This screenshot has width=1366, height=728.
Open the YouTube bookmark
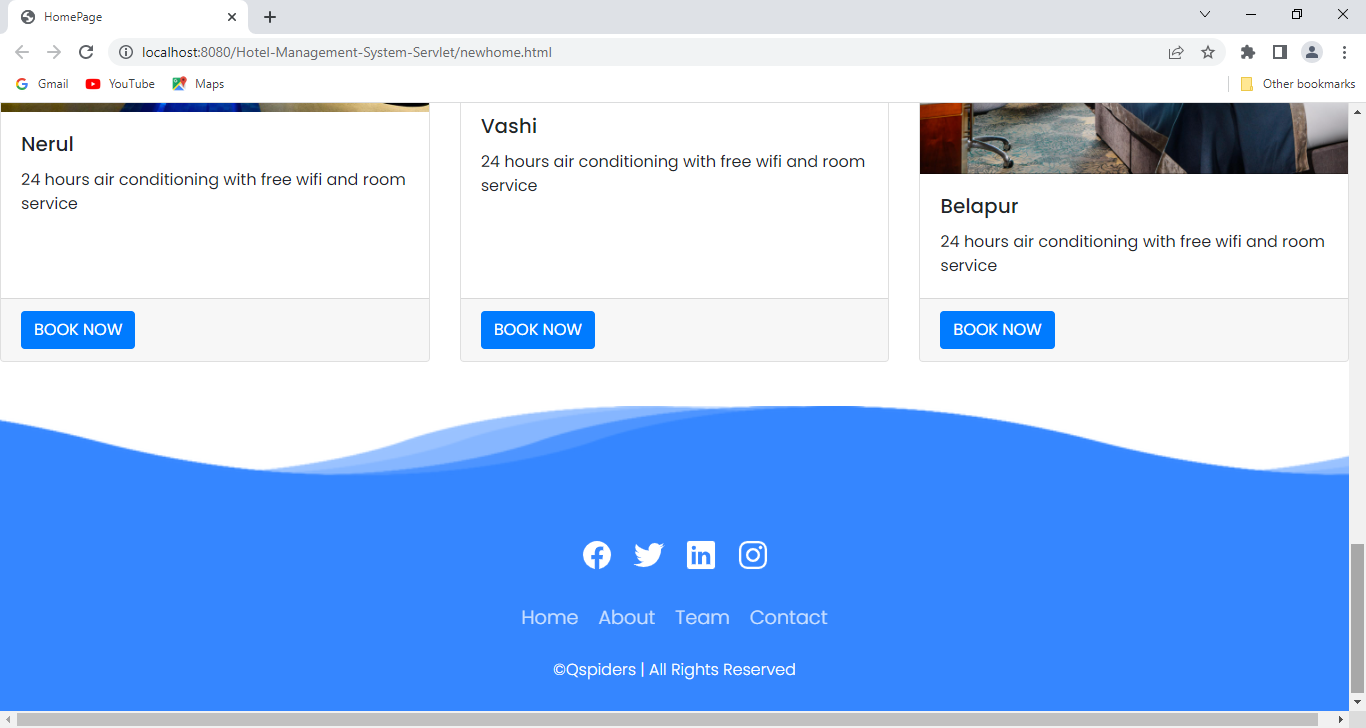[x=120, y=84]
